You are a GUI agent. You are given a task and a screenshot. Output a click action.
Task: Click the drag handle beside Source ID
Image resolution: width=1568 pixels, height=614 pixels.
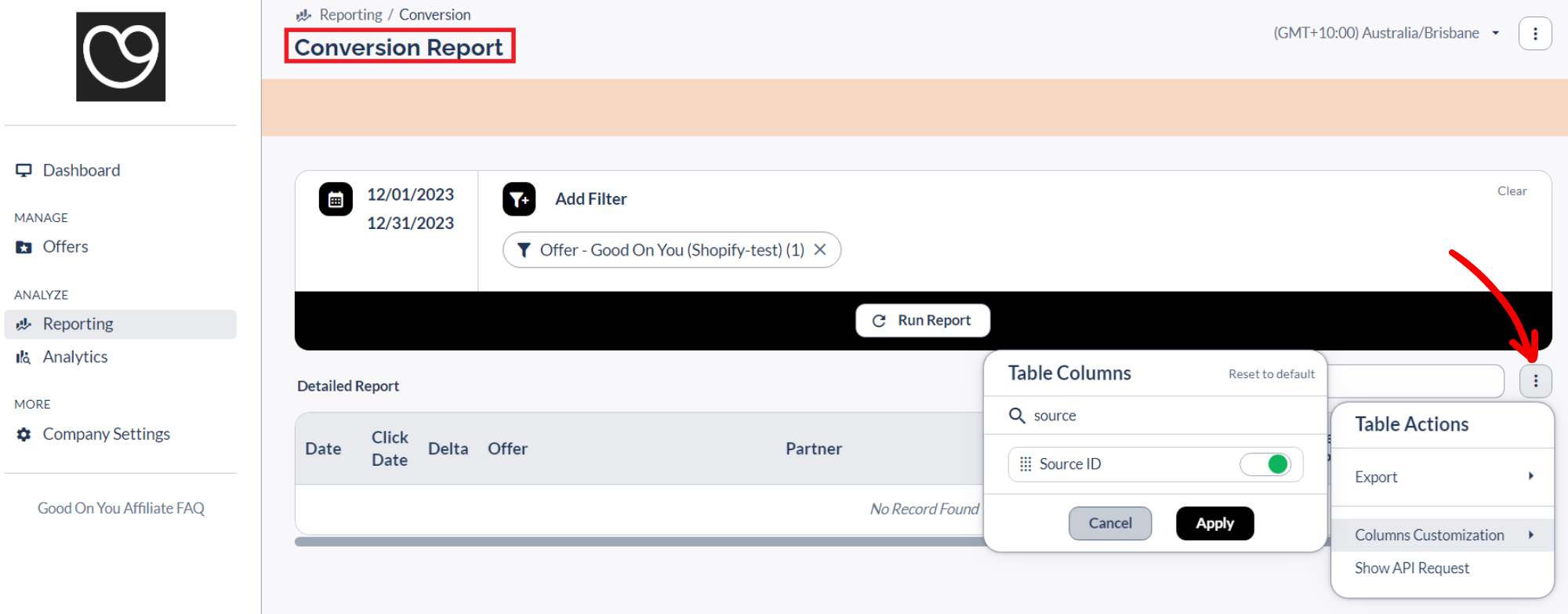1025,464
